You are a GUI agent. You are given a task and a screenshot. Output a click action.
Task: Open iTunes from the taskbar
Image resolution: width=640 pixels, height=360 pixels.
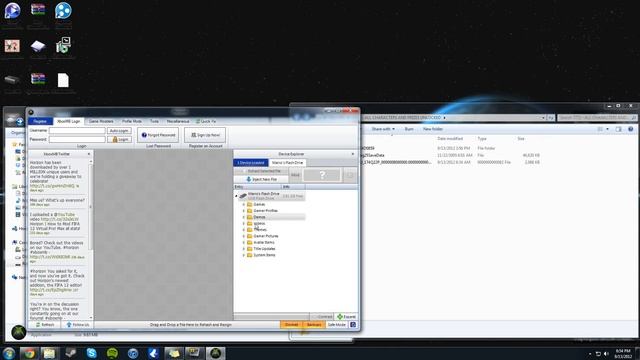pos(133,353)
